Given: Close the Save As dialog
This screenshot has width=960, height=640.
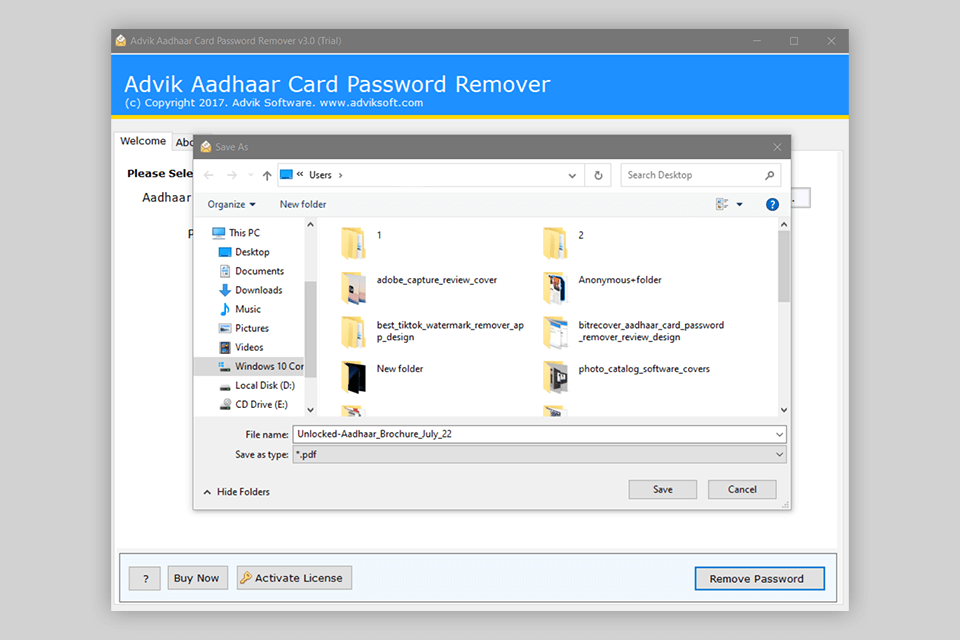Looking at the screenshot, I should coord(777,147).
